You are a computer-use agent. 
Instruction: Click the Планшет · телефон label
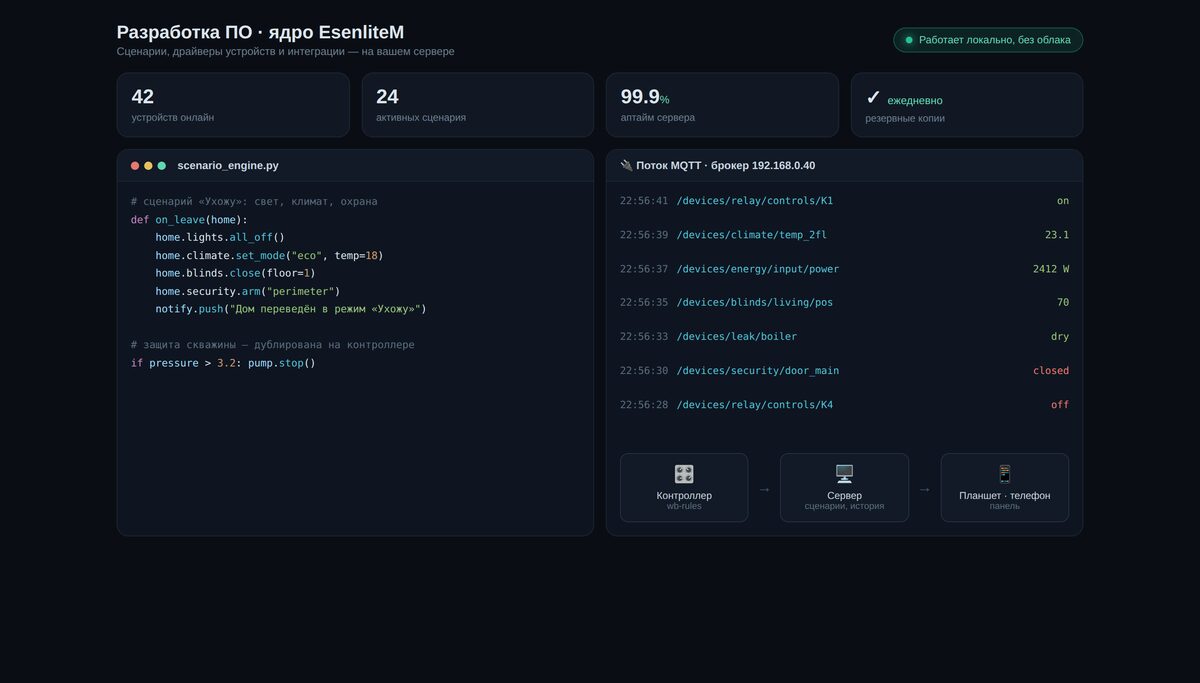[1005, 495]
